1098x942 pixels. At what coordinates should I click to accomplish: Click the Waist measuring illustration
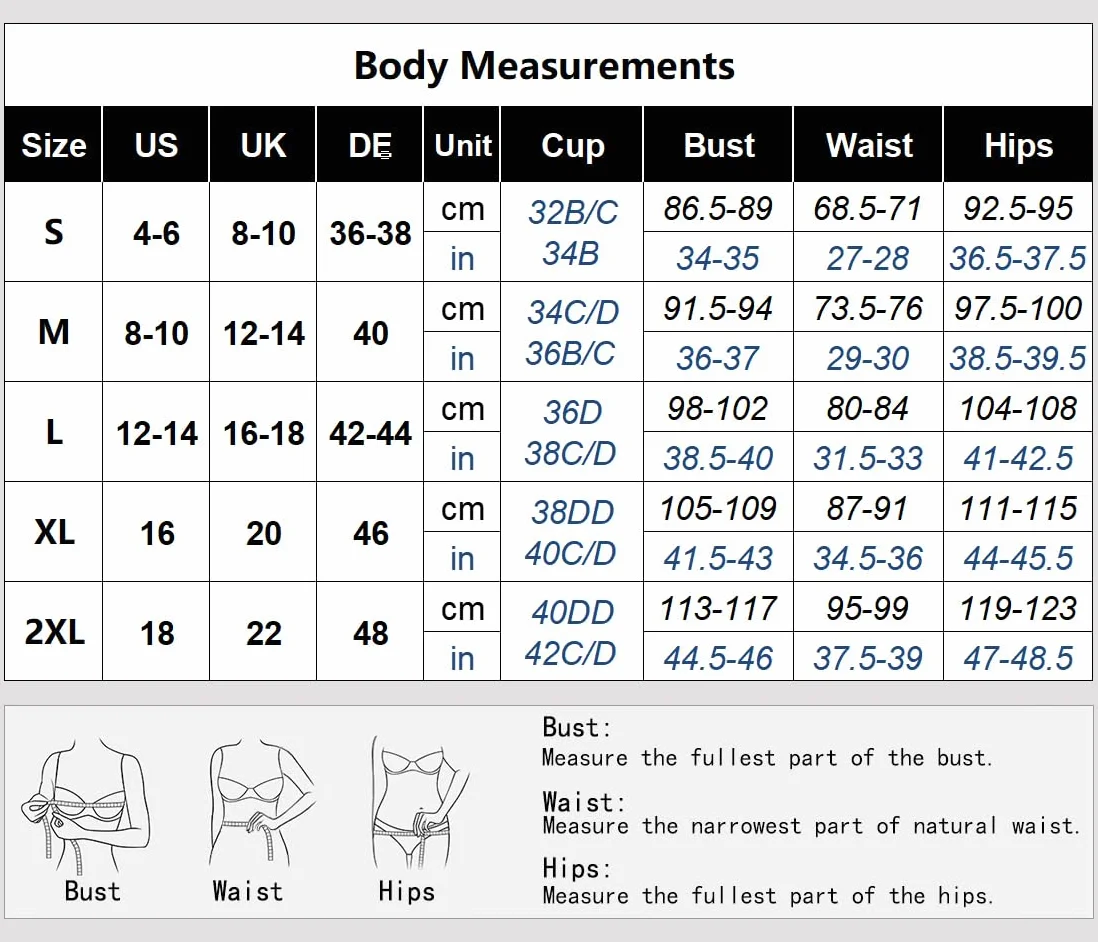[x=260, y=801]
